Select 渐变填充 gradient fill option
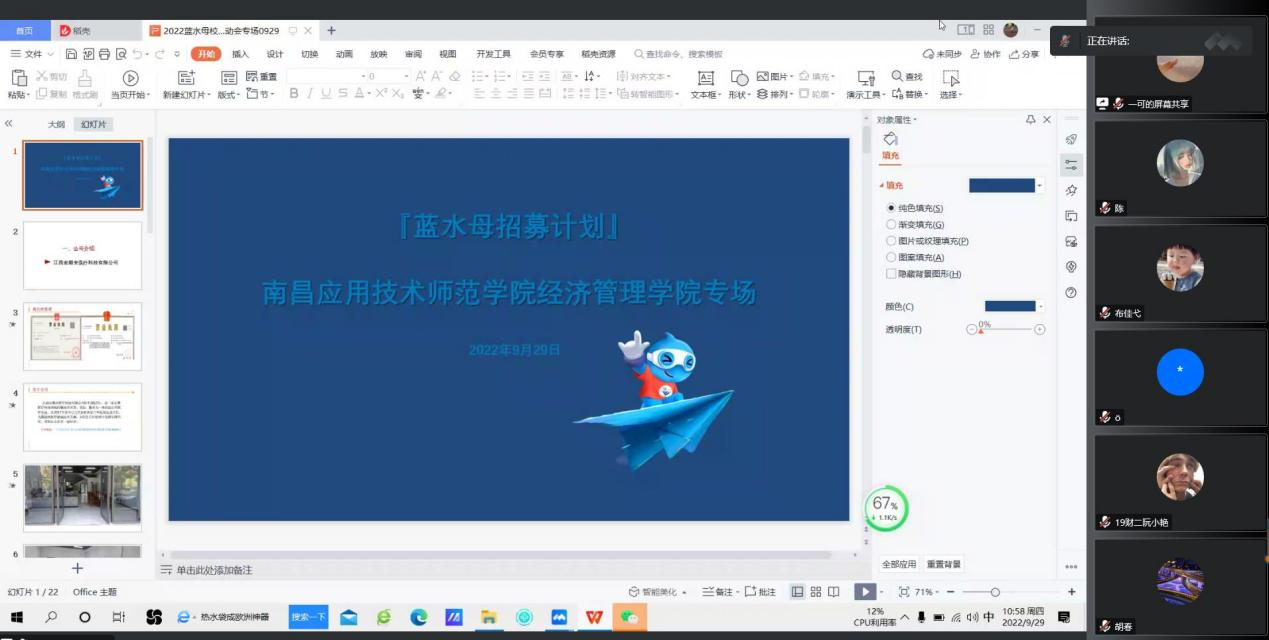The image size is (1269, 640). coord(891,225)
